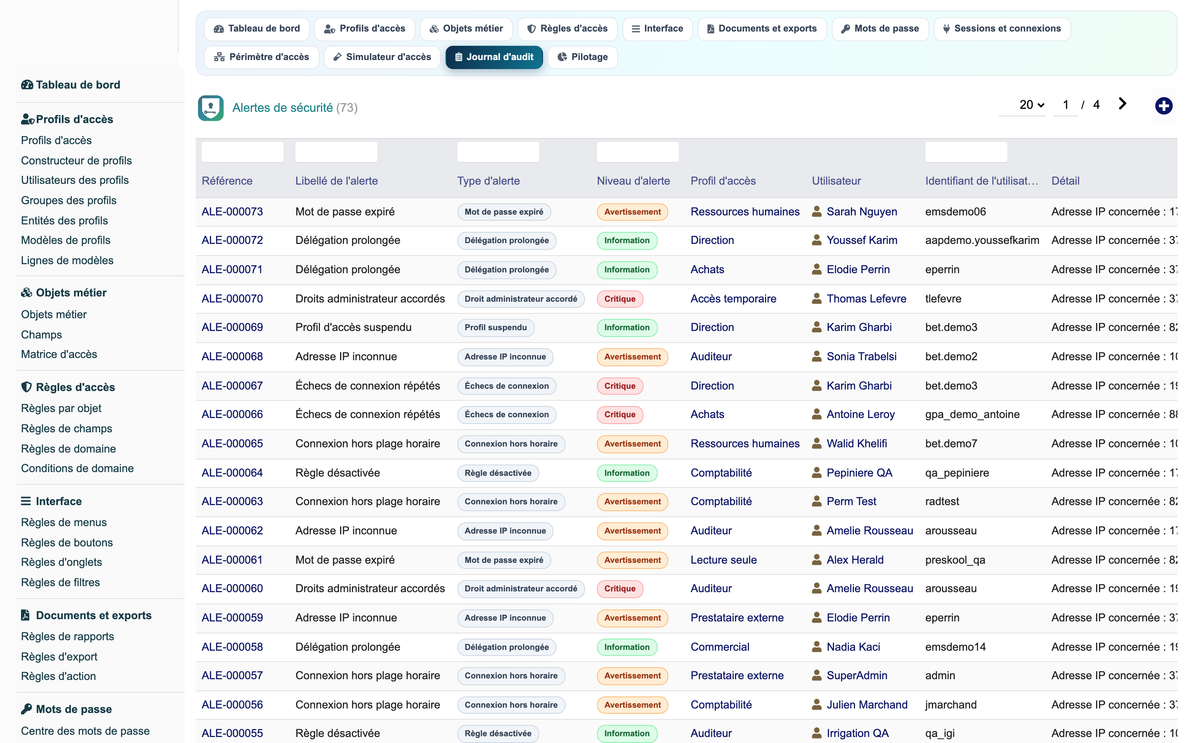
Task: Click the page number field showing 1
Action: 1066,105
